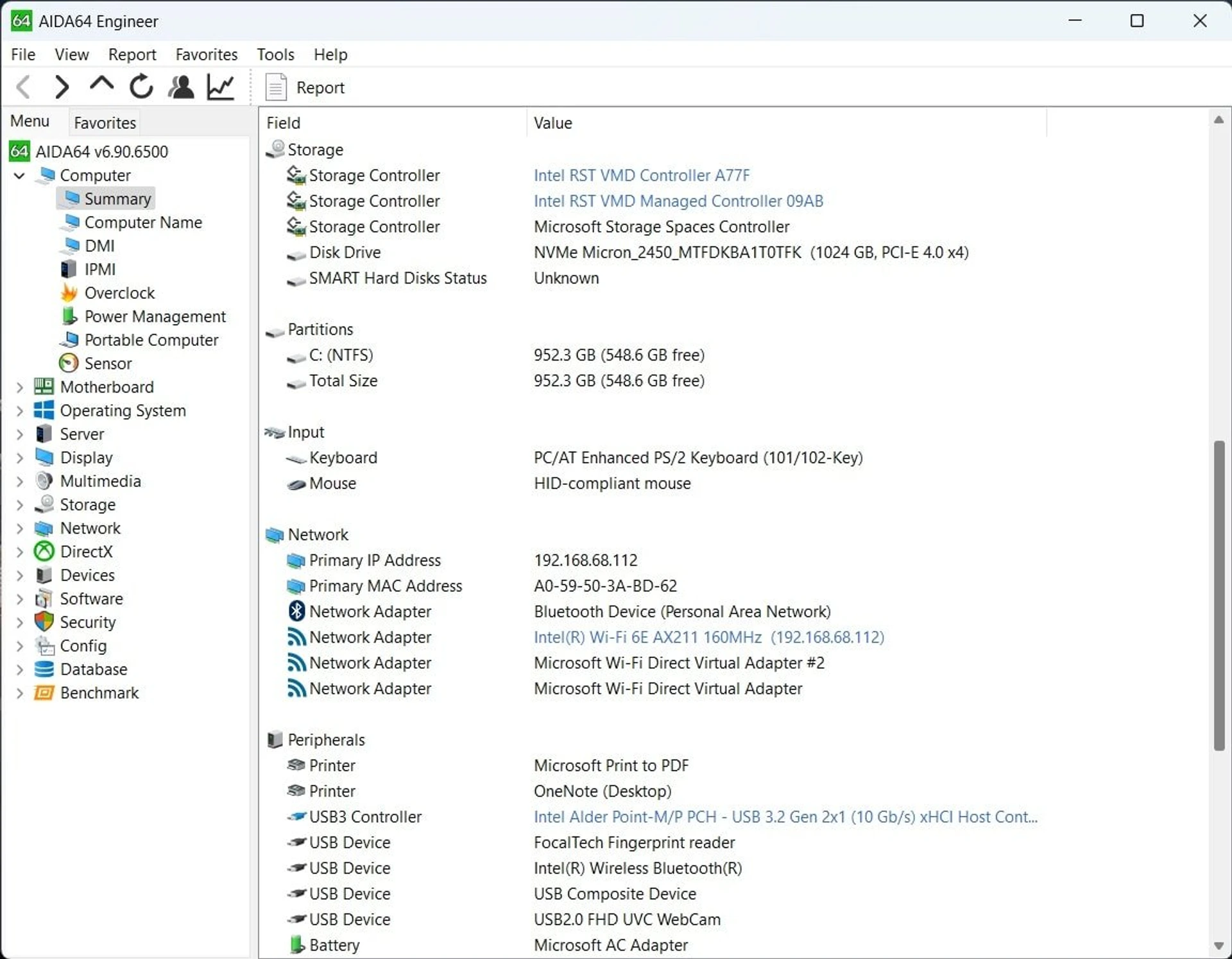This screenshot has width=1232, height=959.
Task: Open the File menu
Action: (23, 55)
